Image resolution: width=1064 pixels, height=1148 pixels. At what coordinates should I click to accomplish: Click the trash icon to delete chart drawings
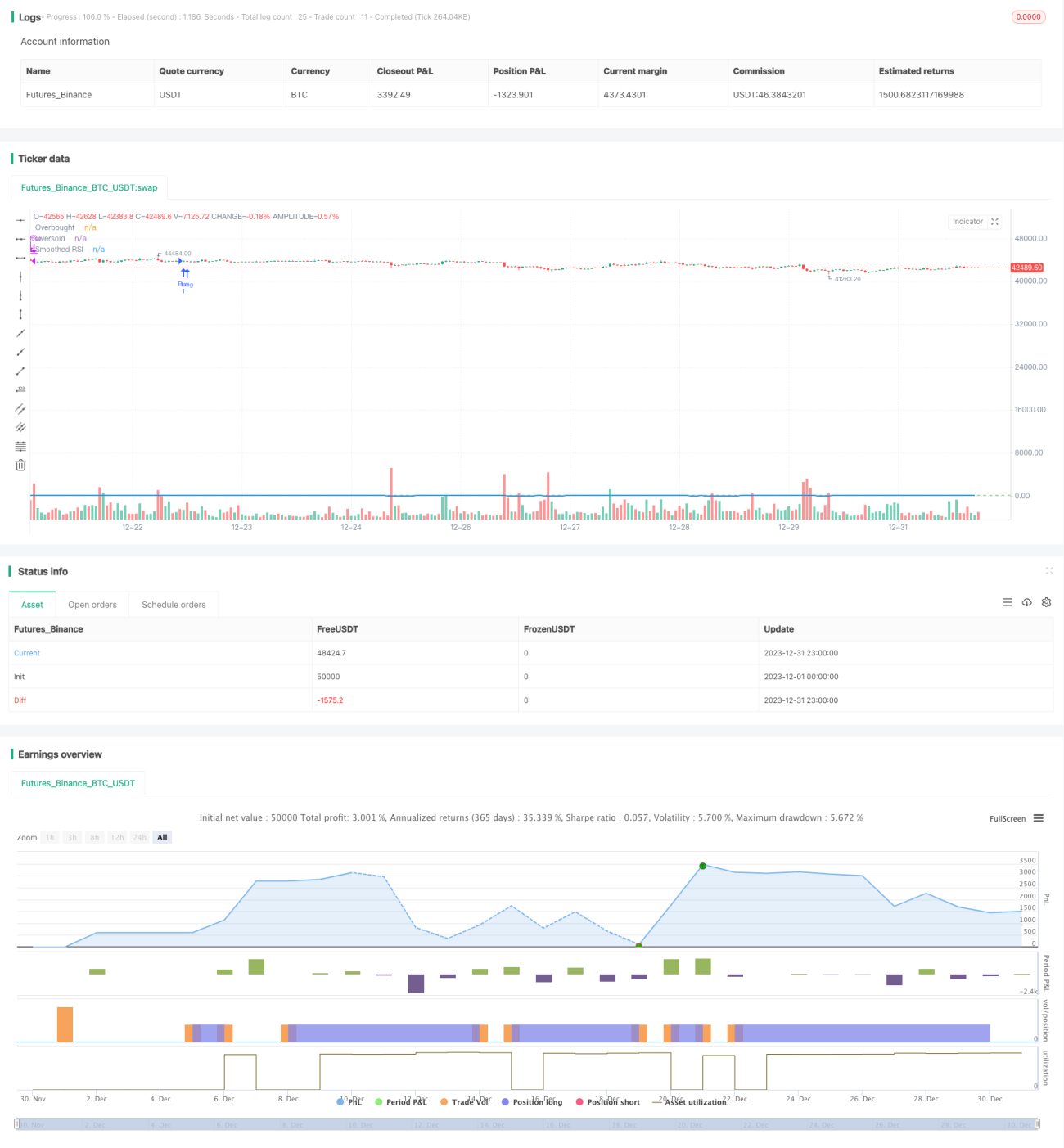tap(20, 465)
